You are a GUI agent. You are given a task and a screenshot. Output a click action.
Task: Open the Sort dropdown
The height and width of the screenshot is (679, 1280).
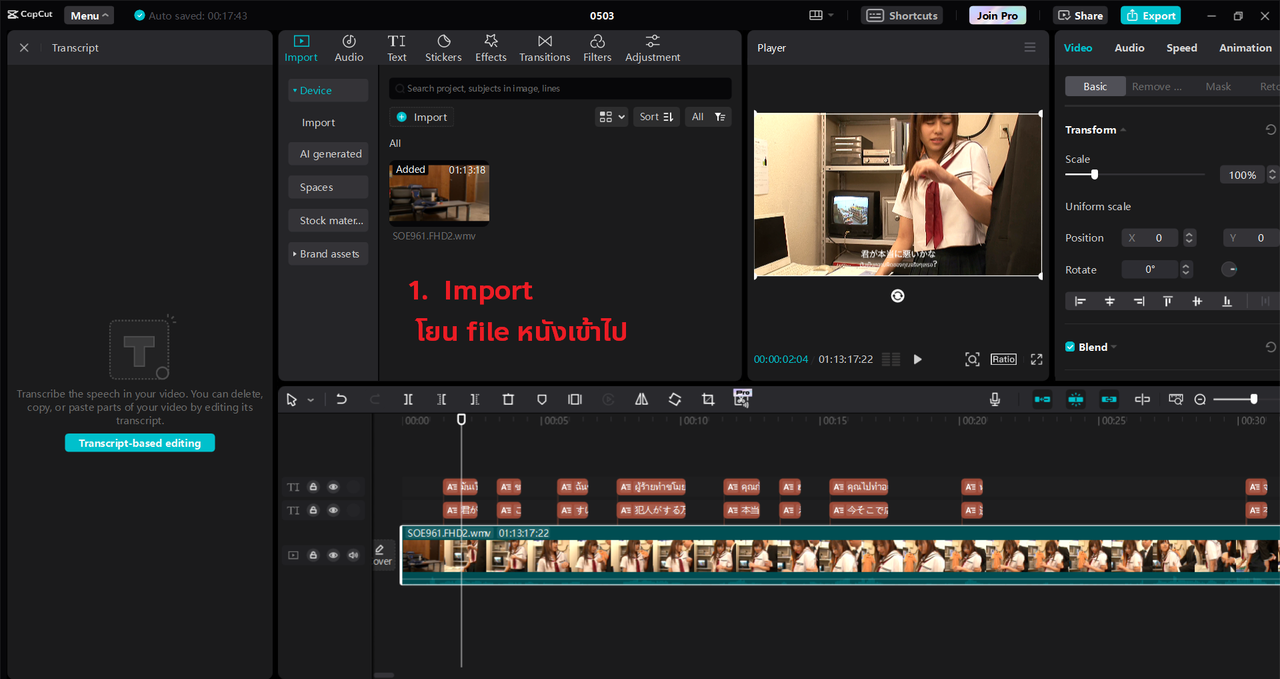click(657, 117)
